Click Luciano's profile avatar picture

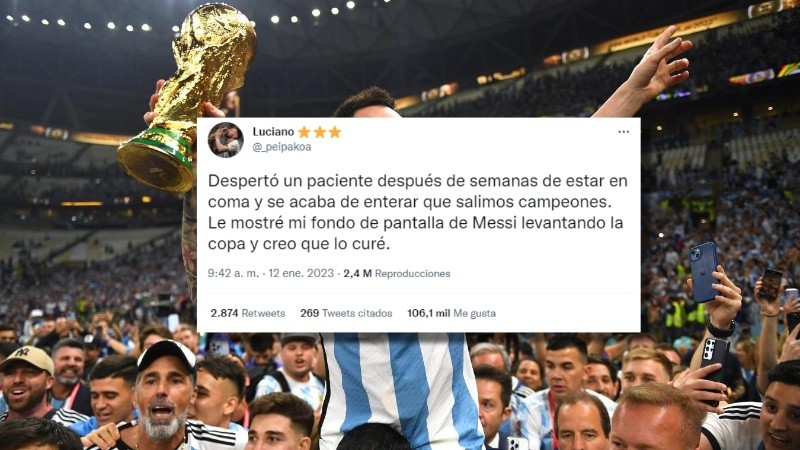226,140
